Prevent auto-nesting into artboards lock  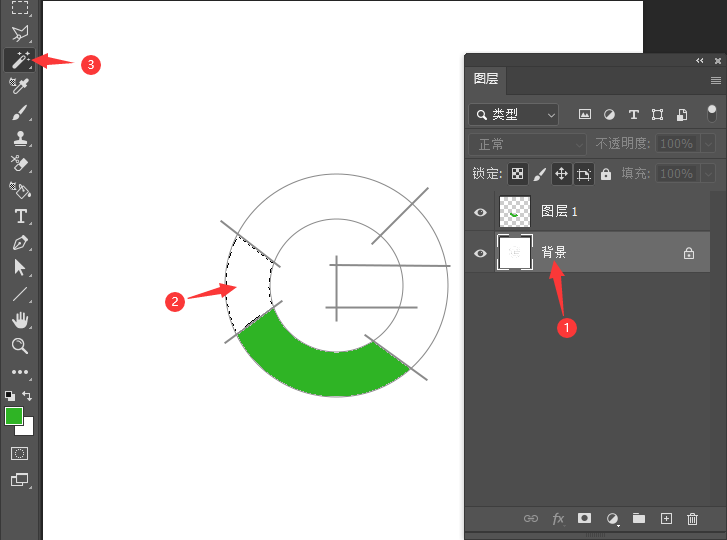pos(584,174)
